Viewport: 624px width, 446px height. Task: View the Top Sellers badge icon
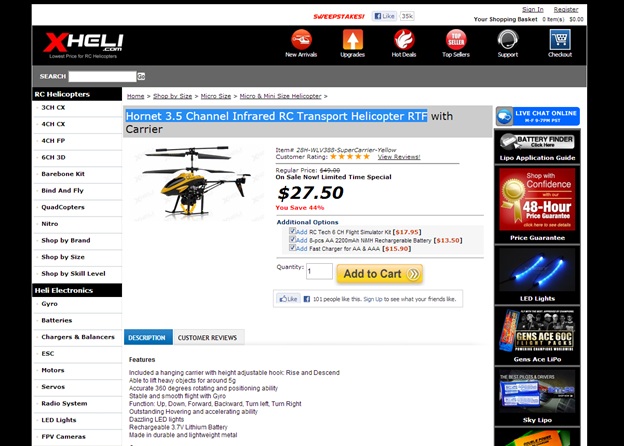point(456,40)
